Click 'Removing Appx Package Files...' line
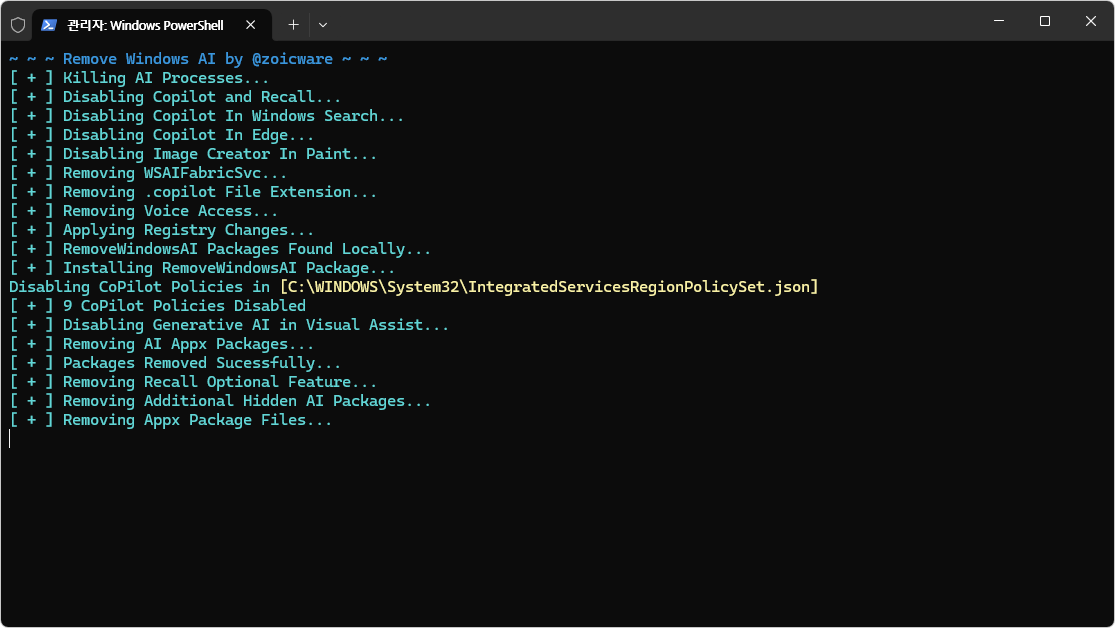Image resolution: width=1115 pixels, height=628 pixels. pos(171,420)
